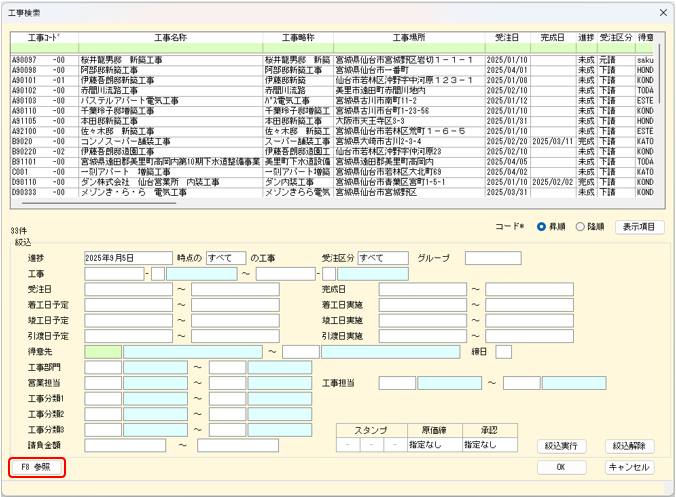Select the 降順 descending sort radio button

point(581,227)
